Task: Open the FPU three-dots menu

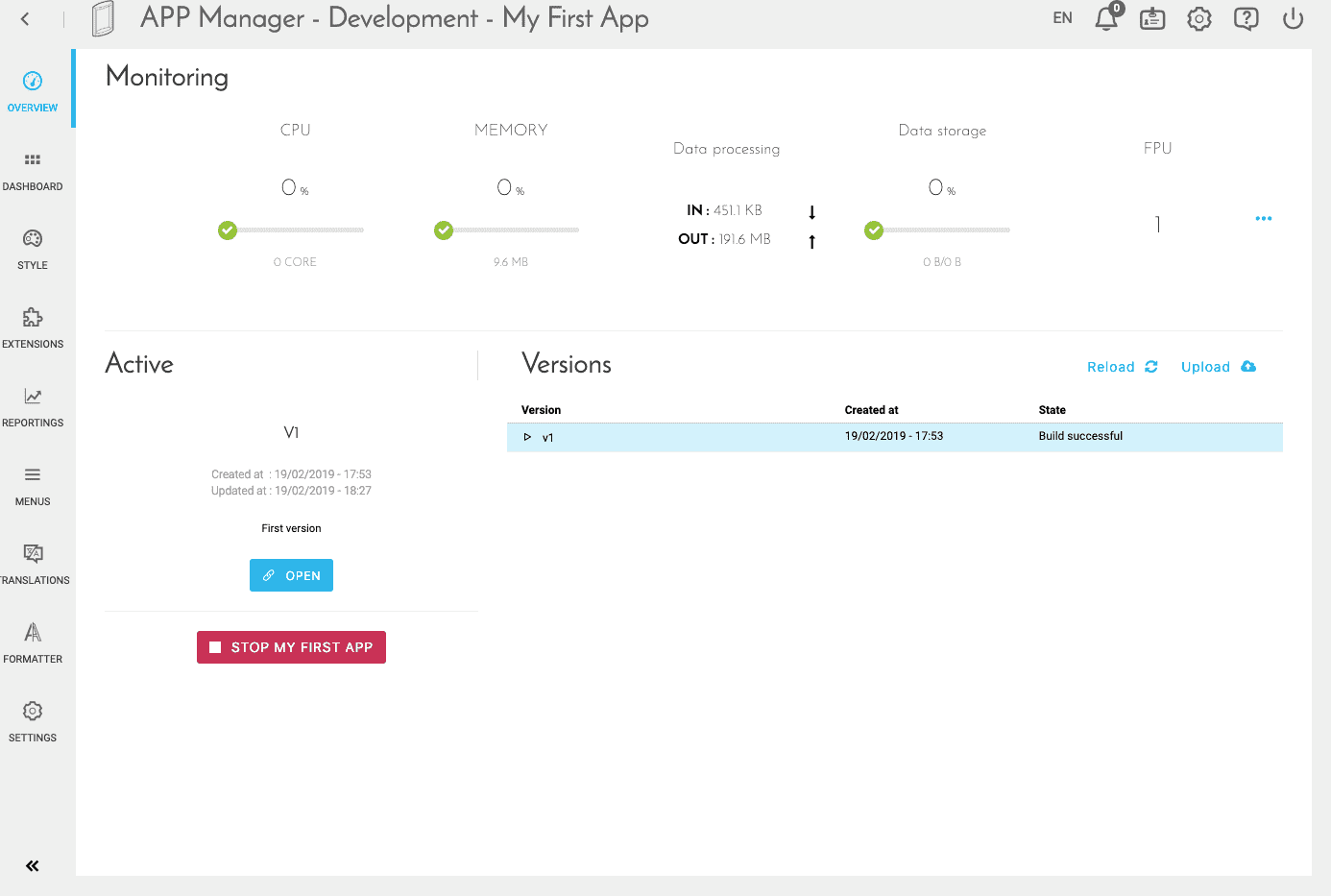Action: pos(1264,219)
